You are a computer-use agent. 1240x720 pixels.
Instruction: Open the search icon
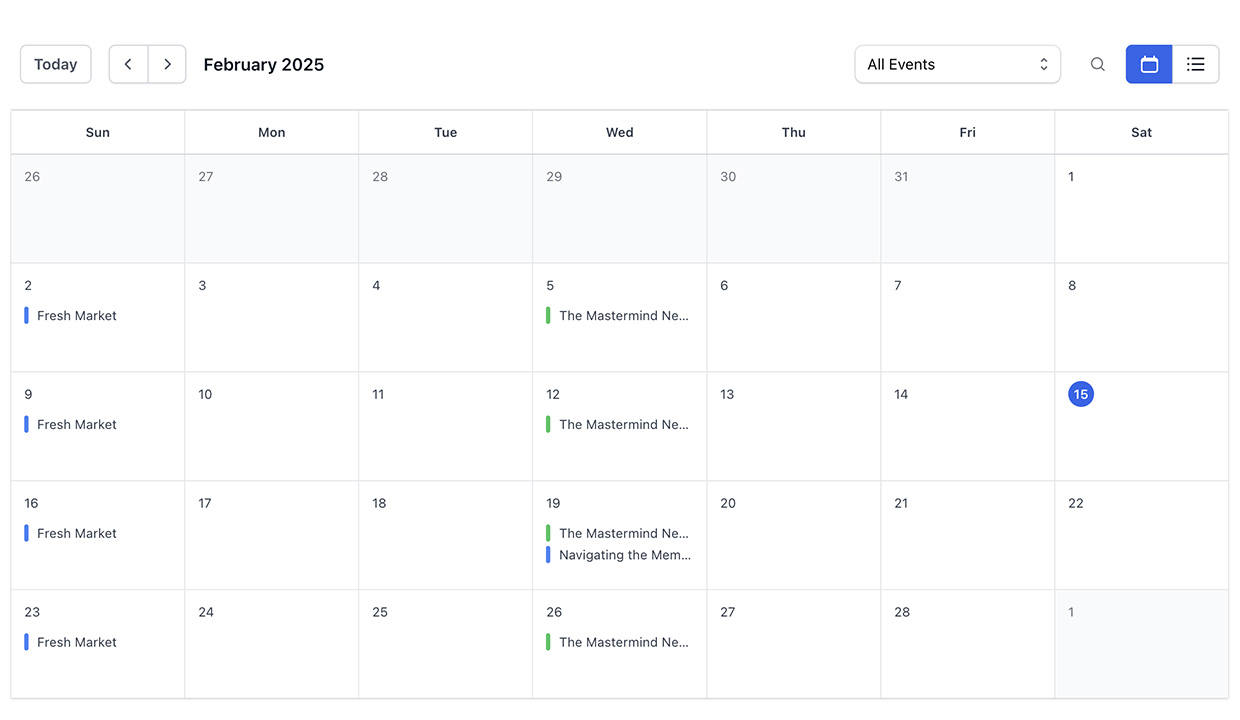coord(1097,64)
